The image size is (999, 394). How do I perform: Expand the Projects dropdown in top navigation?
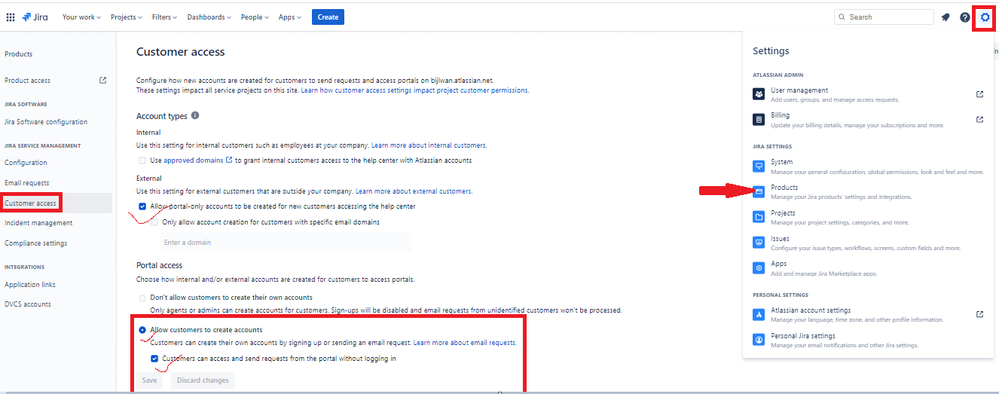(126, 17)
